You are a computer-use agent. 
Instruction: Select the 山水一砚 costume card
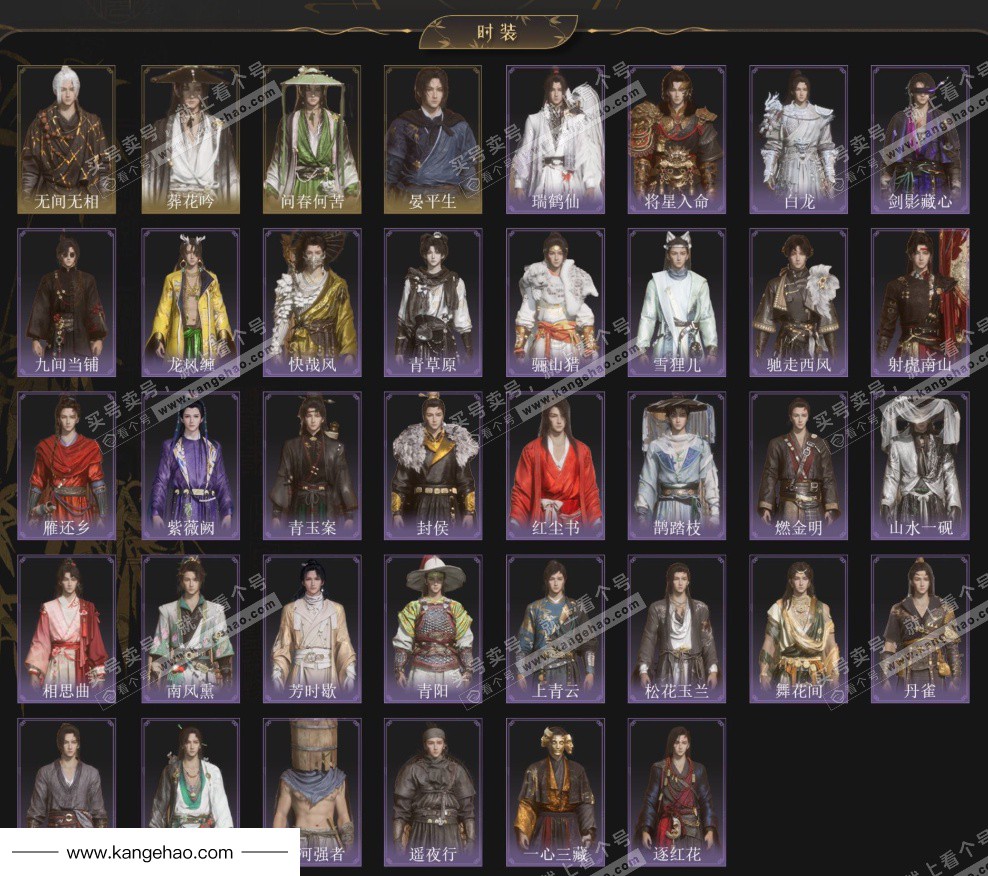pos(920,465)
